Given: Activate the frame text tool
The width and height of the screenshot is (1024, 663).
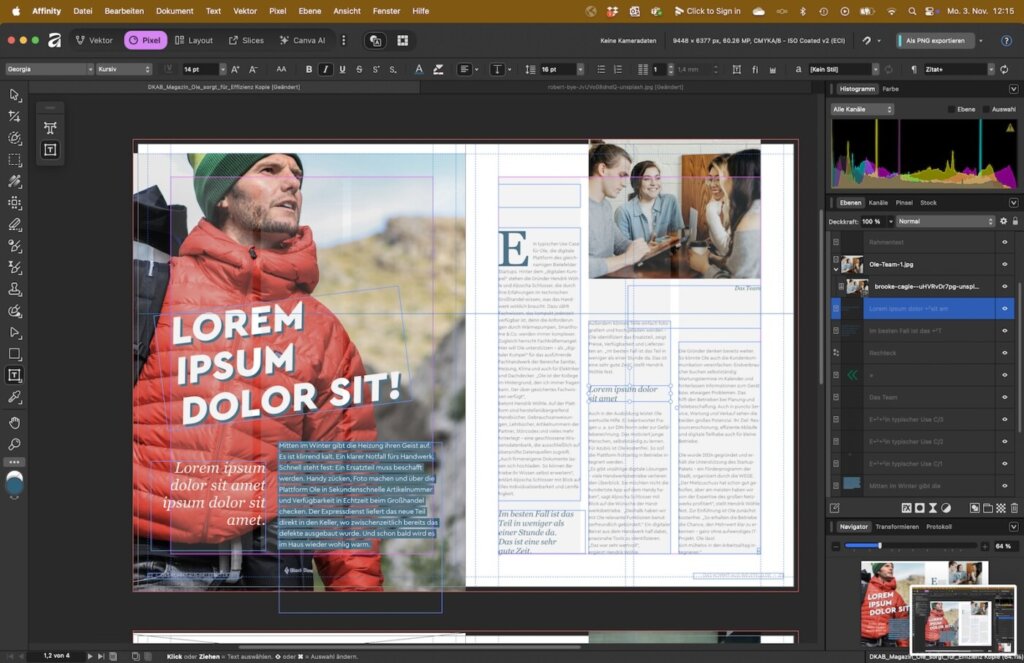Looking at the screenshot, I should point(15,375).
